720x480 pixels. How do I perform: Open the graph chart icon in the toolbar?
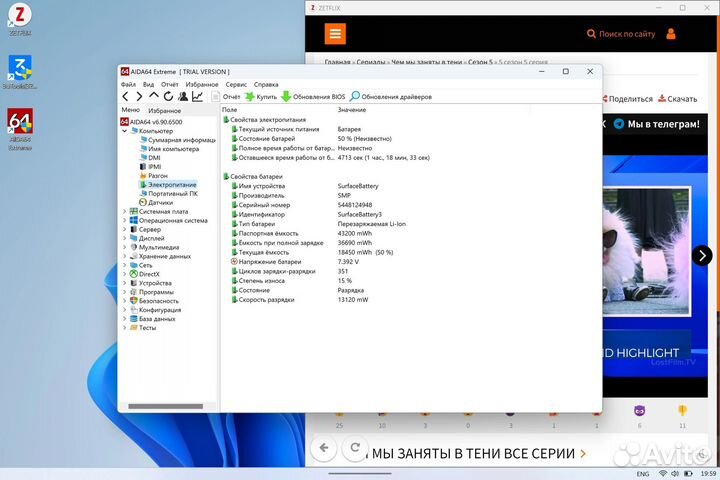(198, 97)
